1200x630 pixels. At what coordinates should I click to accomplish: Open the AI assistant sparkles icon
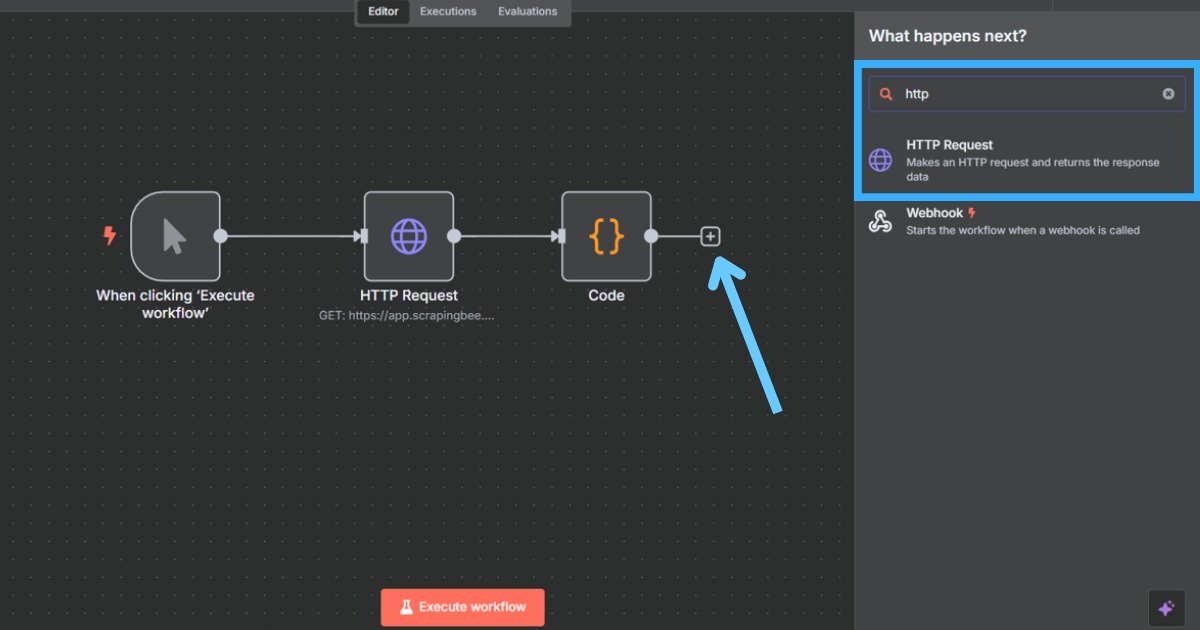[1166, 607]
